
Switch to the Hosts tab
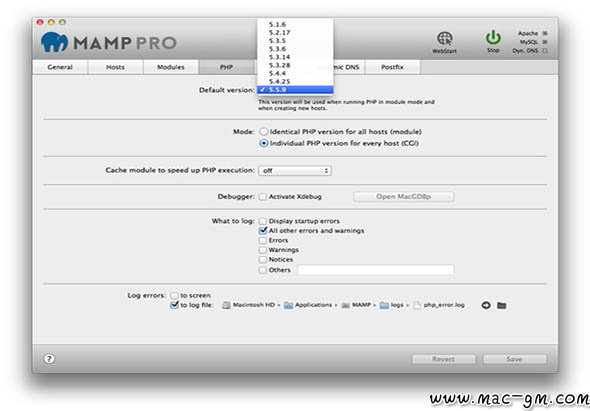pos(115,67)
